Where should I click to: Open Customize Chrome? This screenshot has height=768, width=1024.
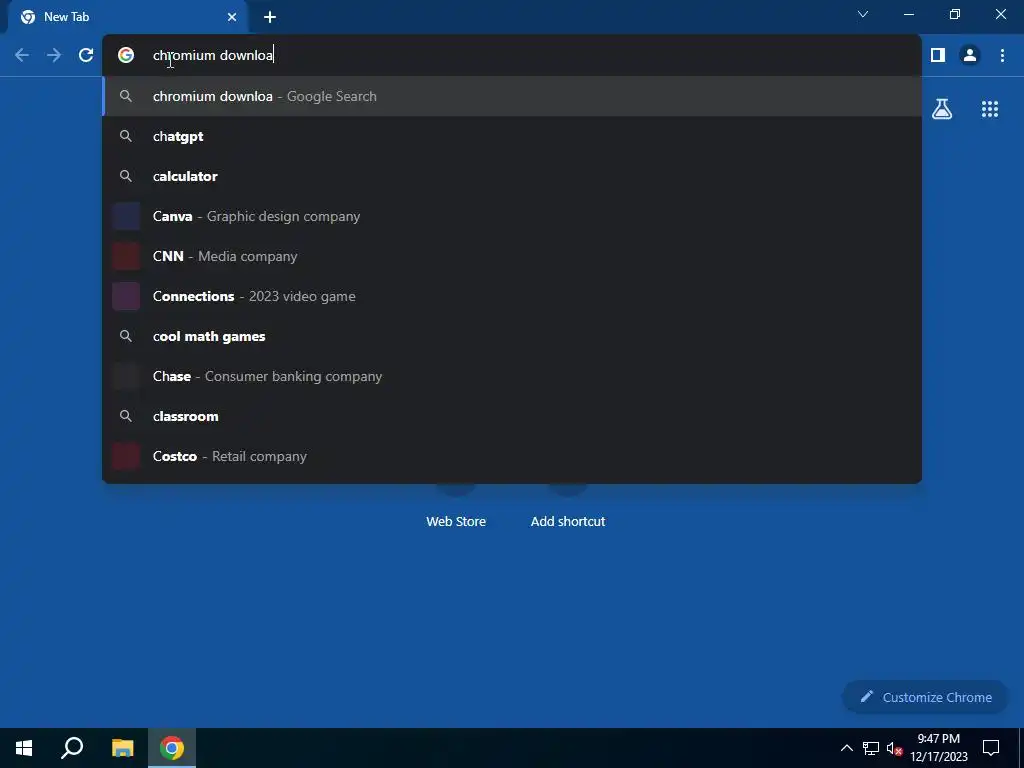click(925, 697)
